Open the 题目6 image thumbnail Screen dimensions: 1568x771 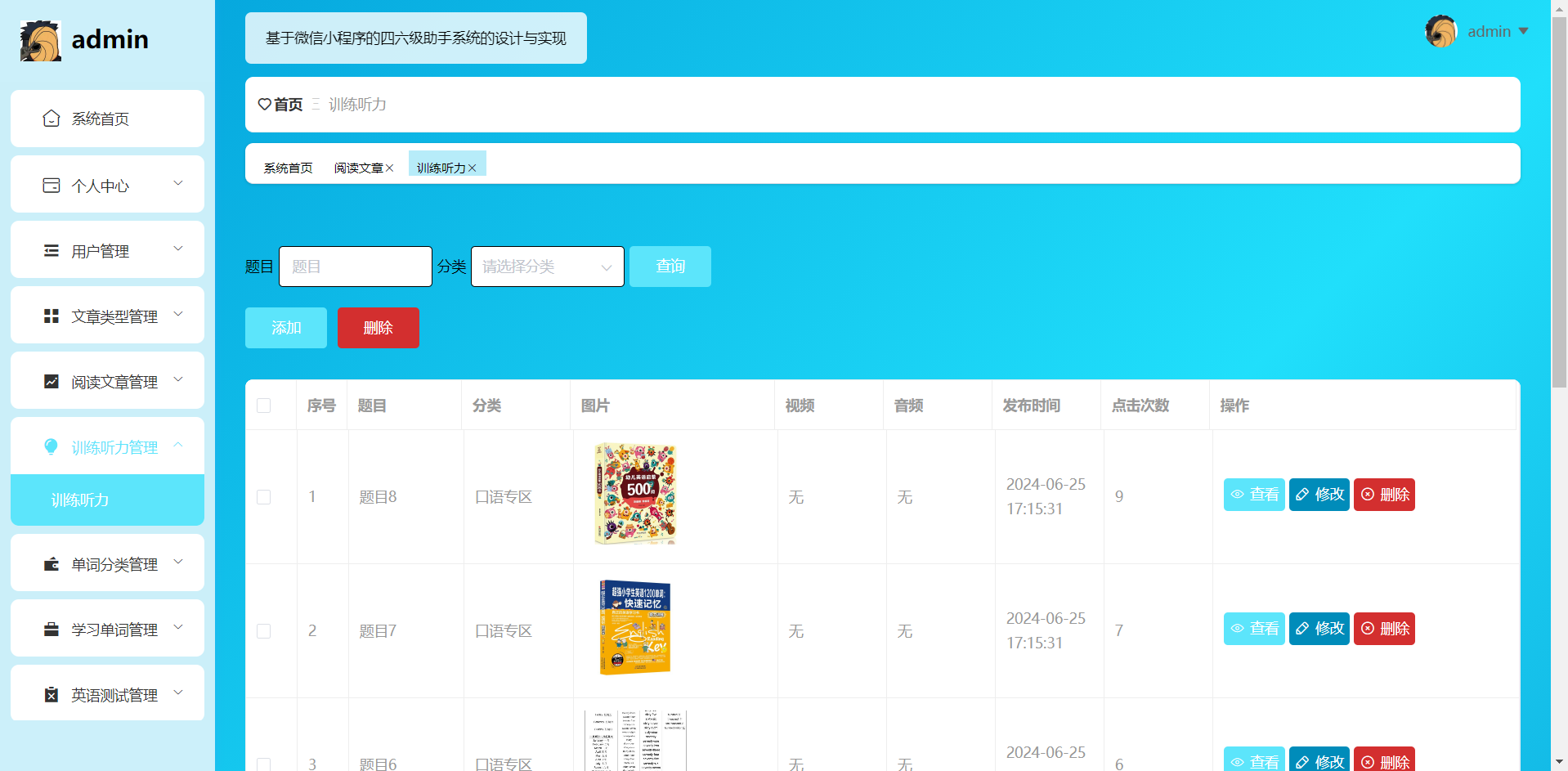click(635, 741)
